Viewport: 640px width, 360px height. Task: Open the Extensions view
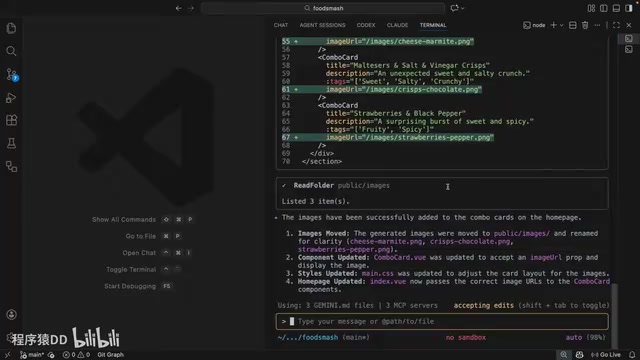(x=11, y=120)
